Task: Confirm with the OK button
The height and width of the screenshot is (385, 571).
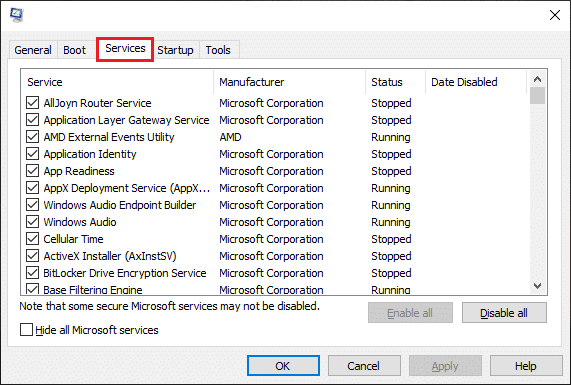Action: coord(283,366)
